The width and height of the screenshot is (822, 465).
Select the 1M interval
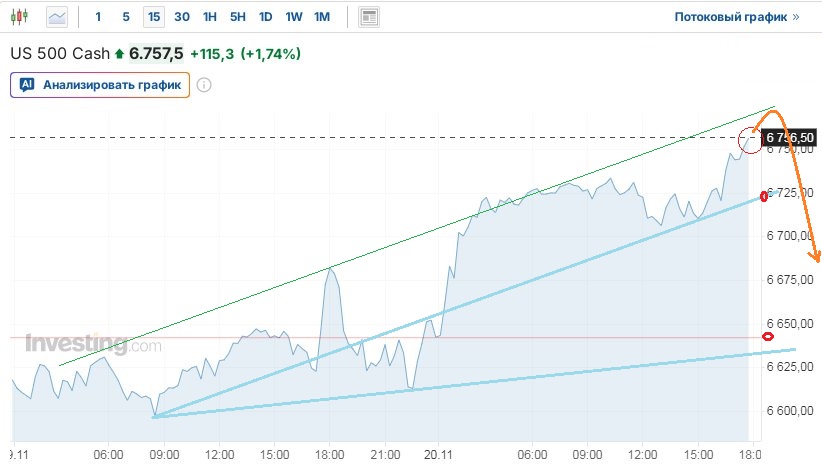click(x=321, y=17)
